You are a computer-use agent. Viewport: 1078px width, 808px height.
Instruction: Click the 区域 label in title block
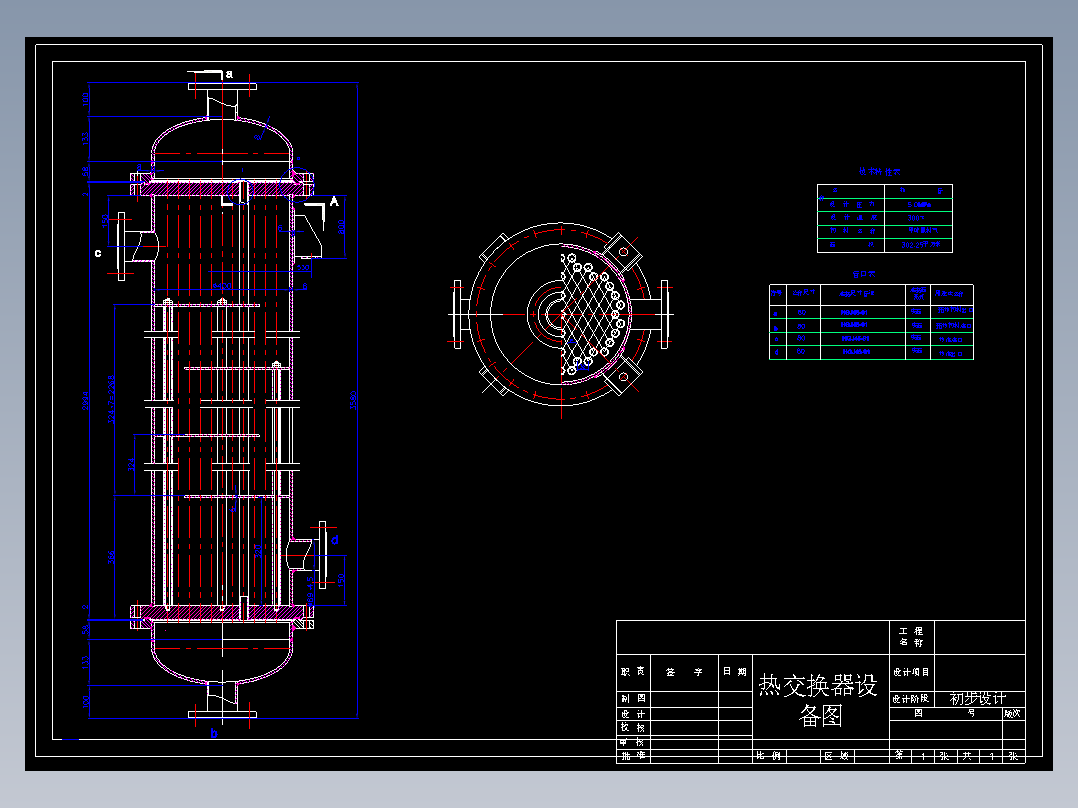pos(837,756)
